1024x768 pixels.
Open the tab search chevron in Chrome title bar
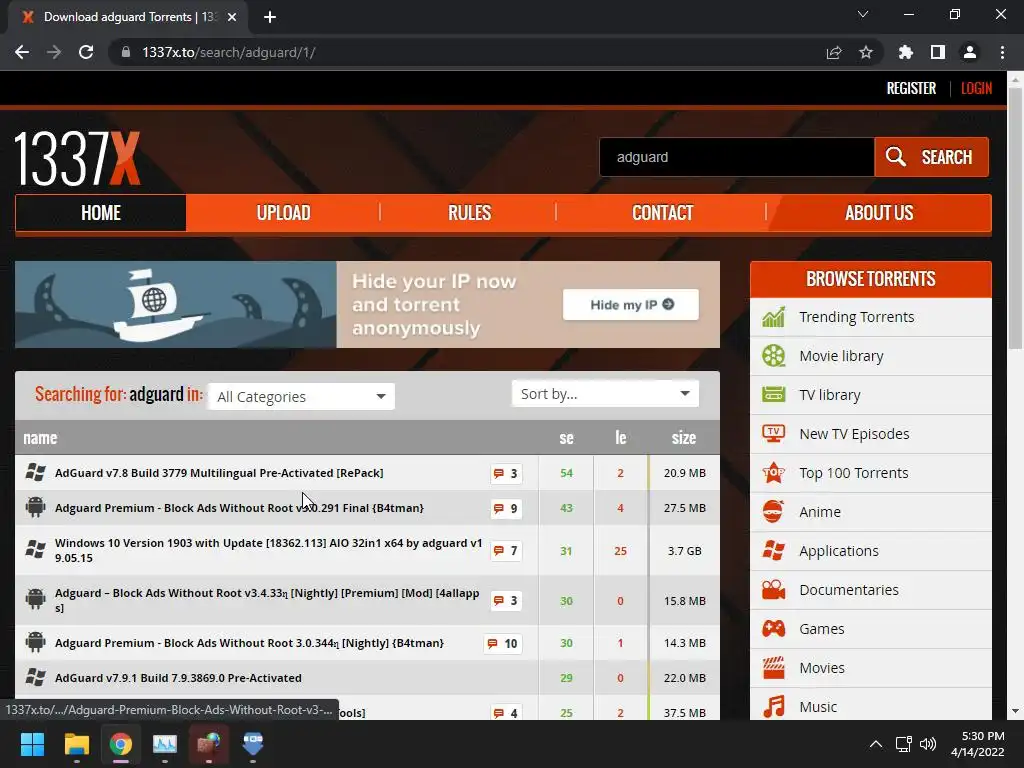pyautogui.click(x=863, y=14)
